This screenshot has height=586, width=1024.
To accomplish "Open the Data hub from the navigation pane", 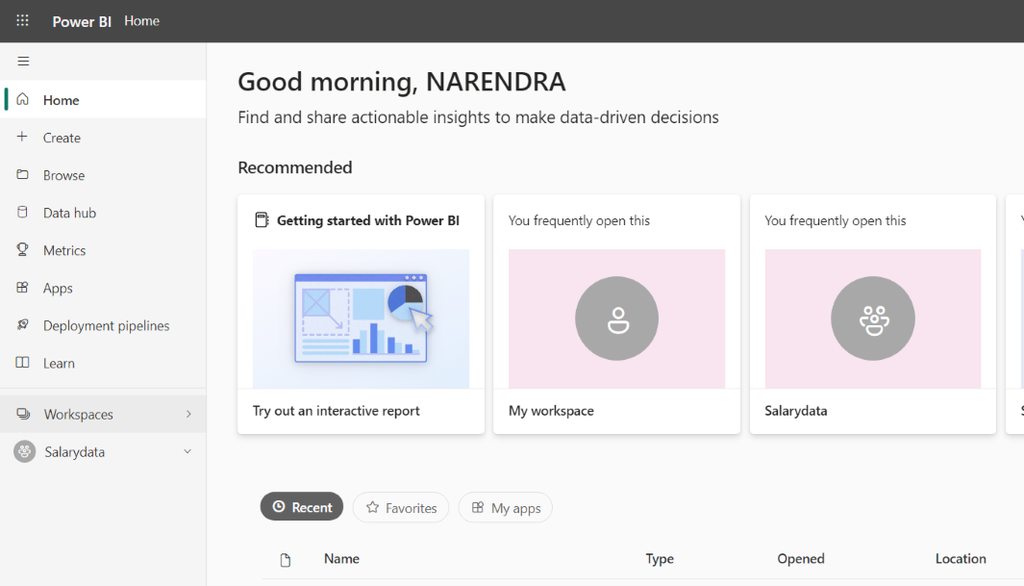I will tap(23, 212).
